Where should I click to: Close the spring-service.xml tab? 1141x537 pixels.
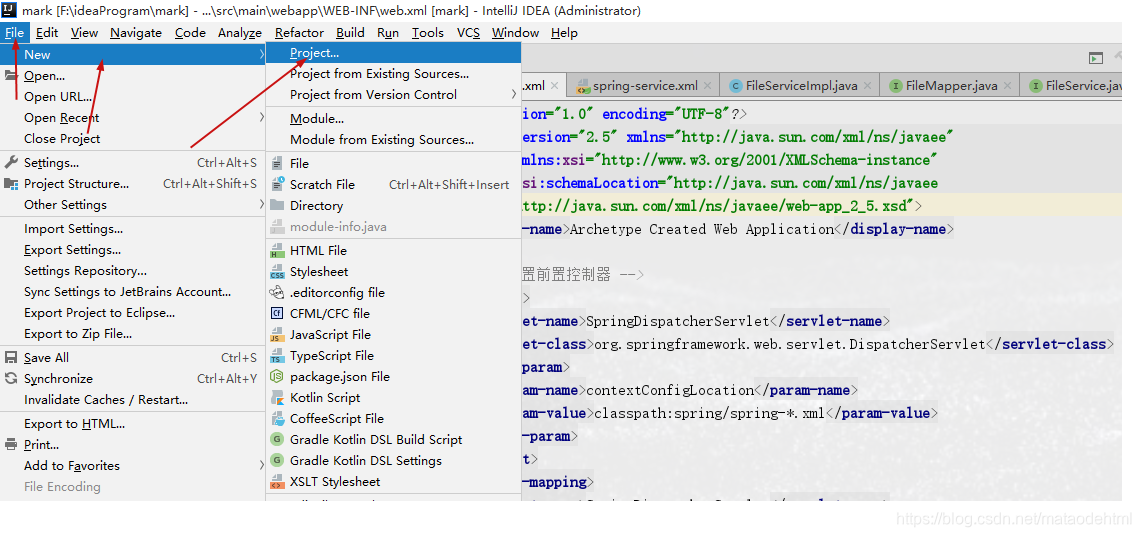pyautogui.click(x=708, y=86)
